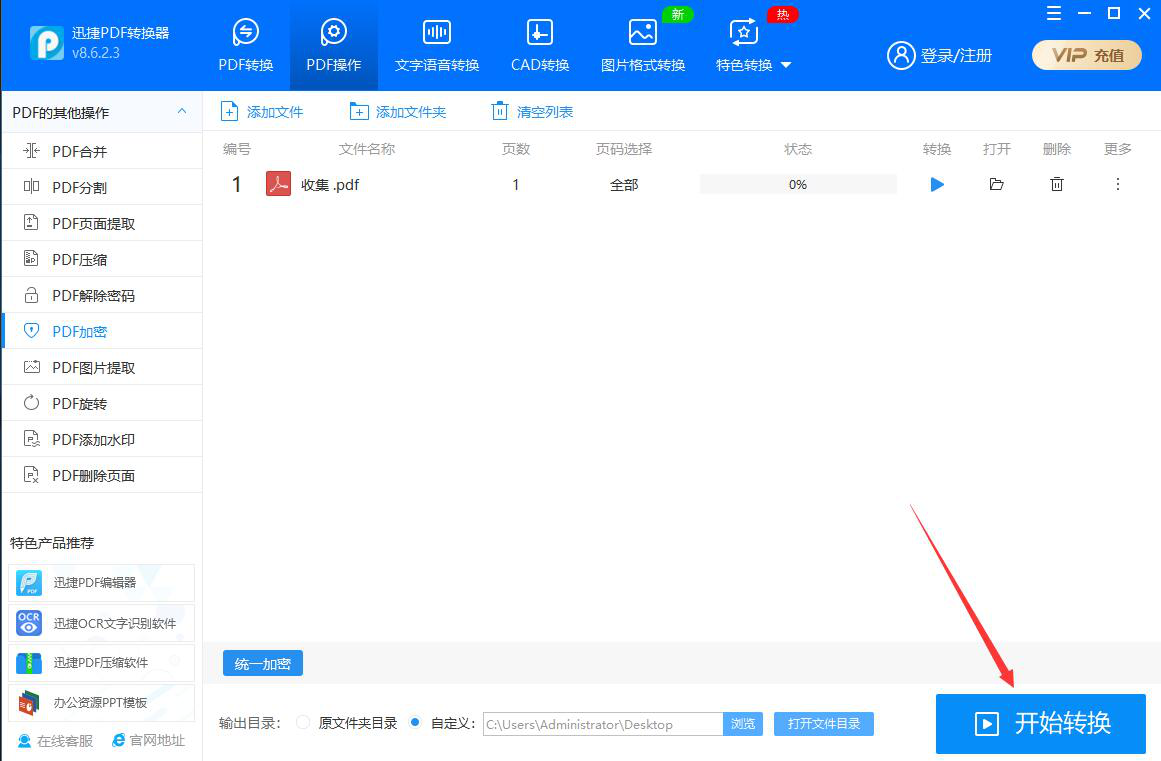
Task: Open the CAD转换 tab
Action: pyautogui.click(x=540, y=45)
